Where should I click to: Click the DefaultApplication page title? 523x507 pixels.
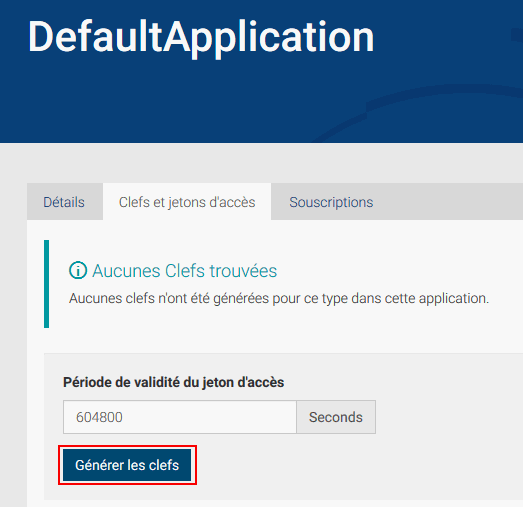(x=201, y=37)
